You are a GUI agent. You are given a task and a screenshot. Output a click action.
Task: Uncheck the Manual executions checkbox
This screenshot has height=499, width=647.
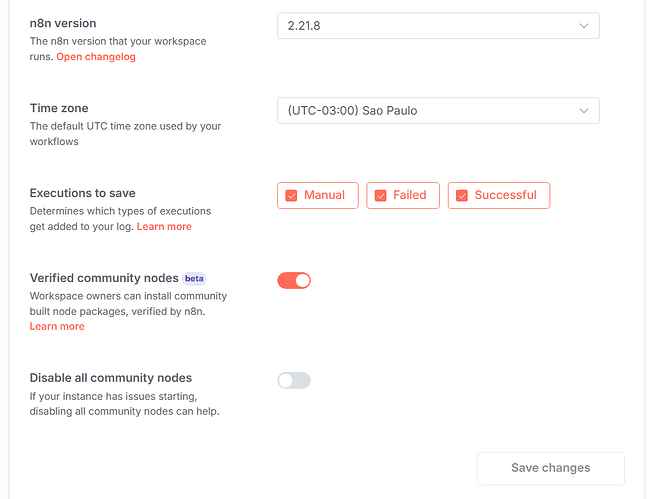291,195
